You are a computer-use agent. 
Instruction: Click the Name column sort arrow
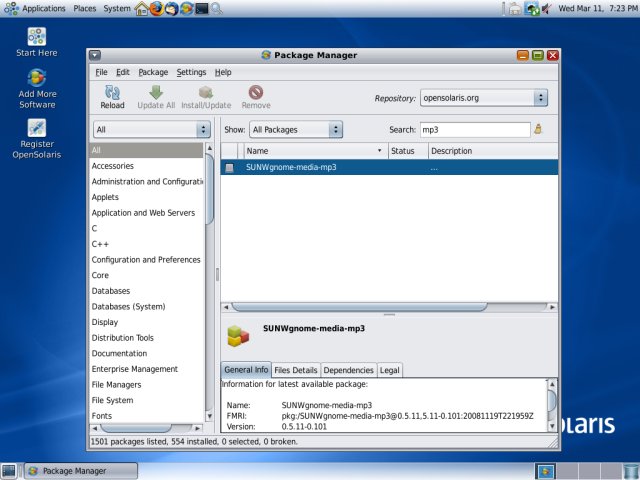(379, 151)
